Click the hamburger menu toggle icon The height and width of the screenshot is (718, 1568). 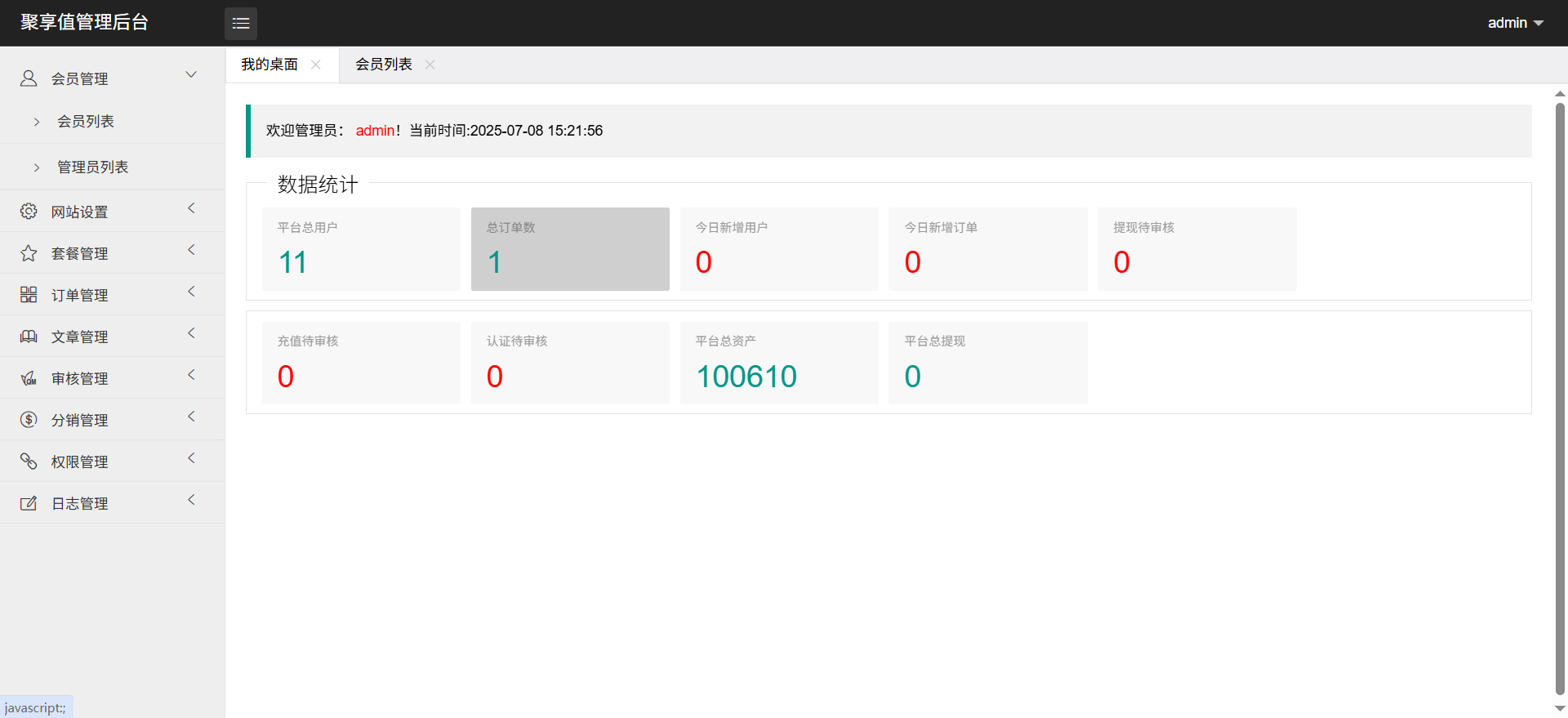[x=241, y=24]
